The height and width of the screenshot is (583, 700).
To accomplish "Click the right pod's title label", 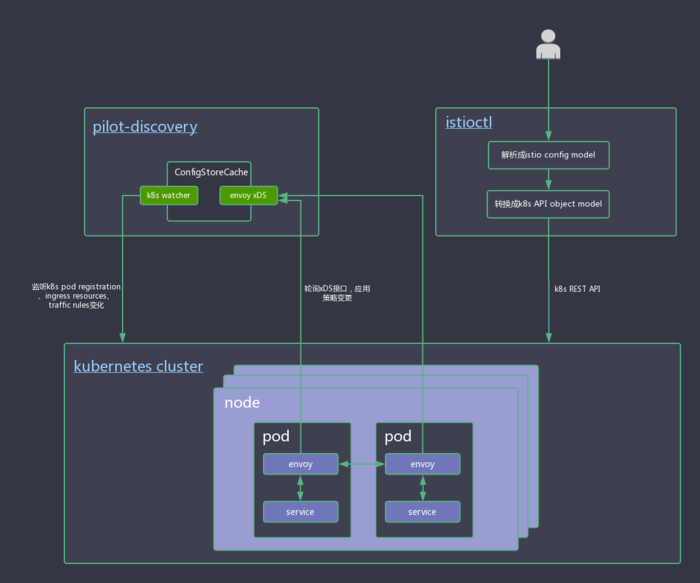I will (x=398, y=437).
